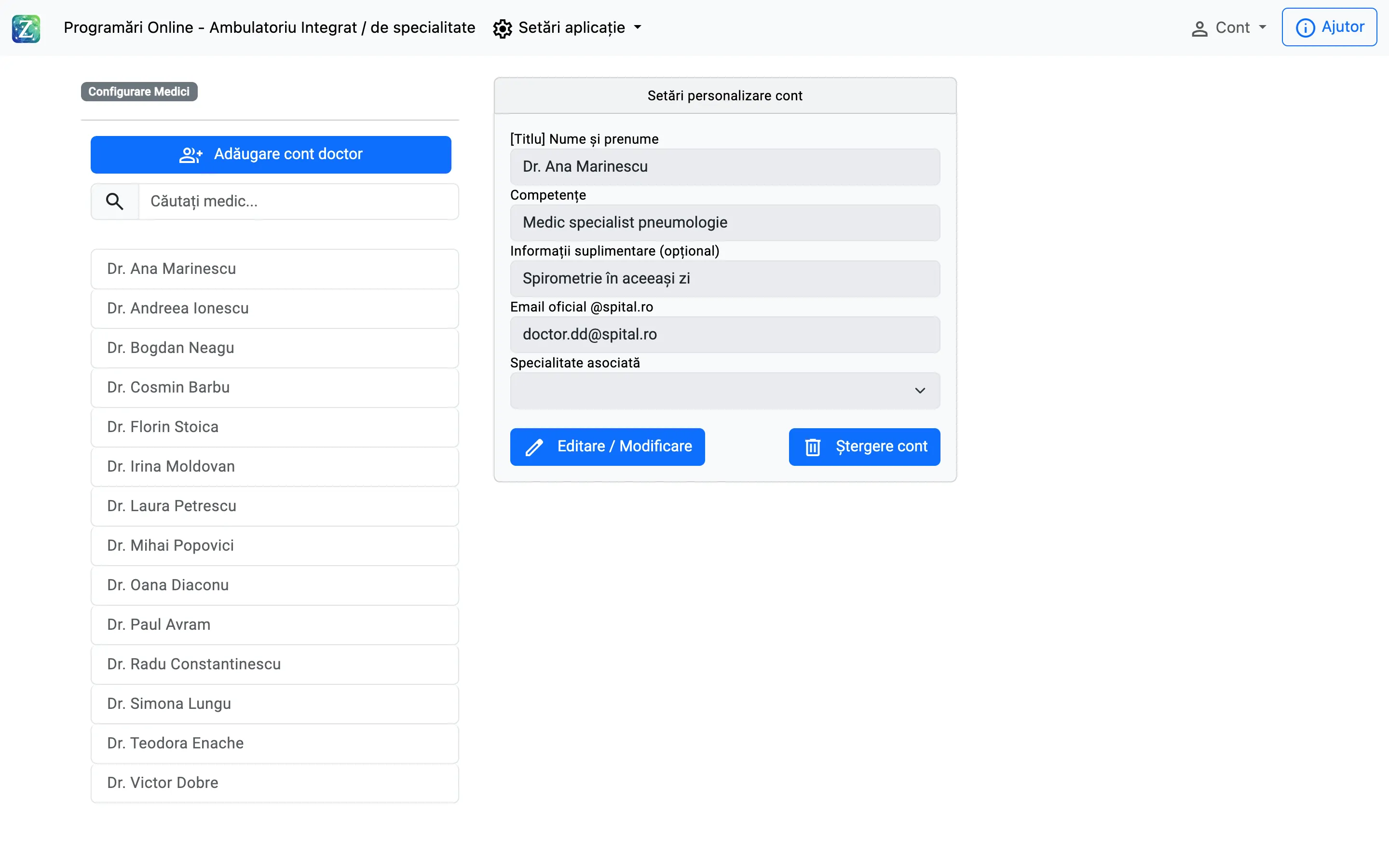The image size is (1389, 868).
Task: Select Dr. Irina Moldovan
Action: pyautogui.click(x=275, y=467)
